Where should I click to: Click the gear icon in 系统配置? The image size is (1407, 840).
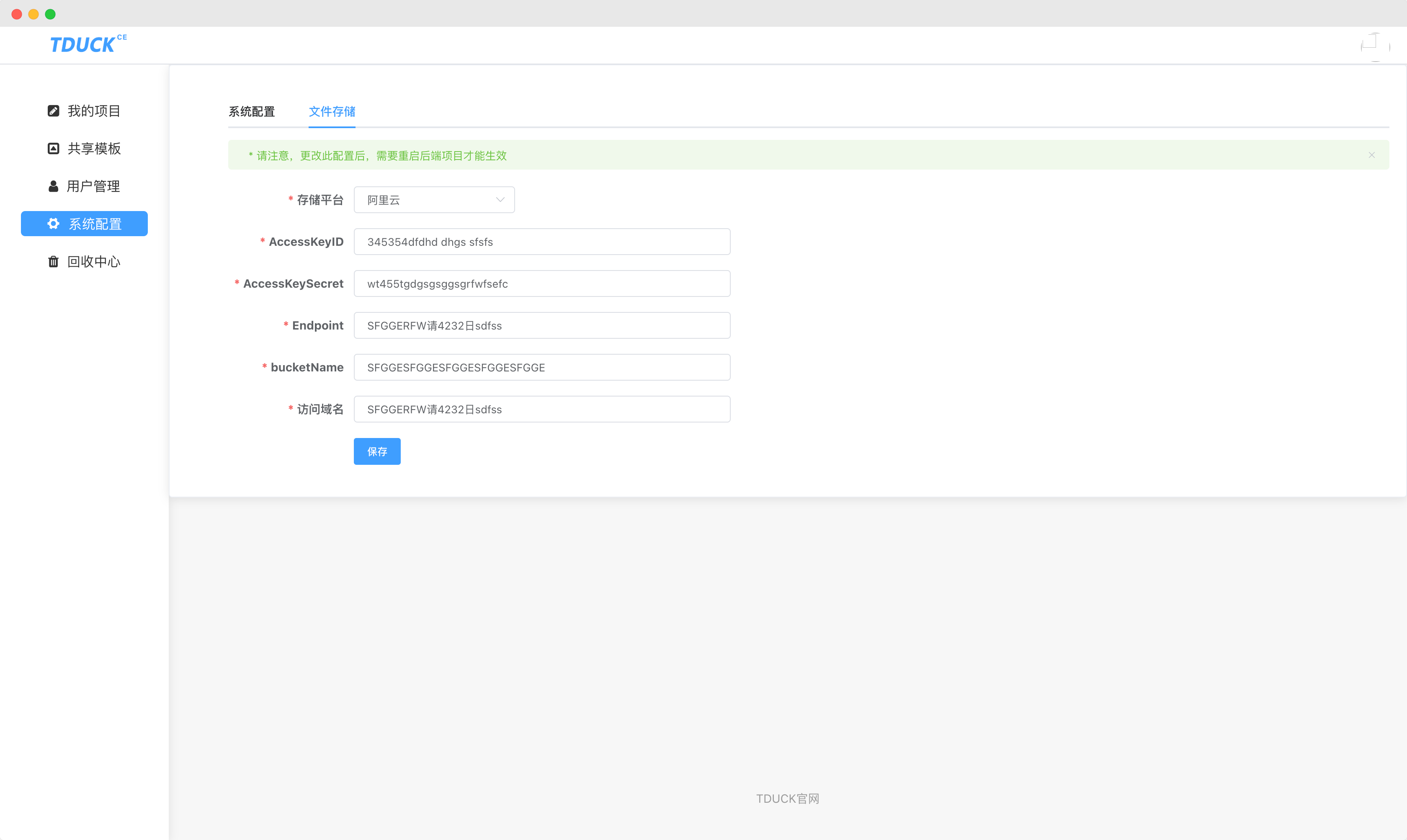pyautogui.click(x=53, y=224)
